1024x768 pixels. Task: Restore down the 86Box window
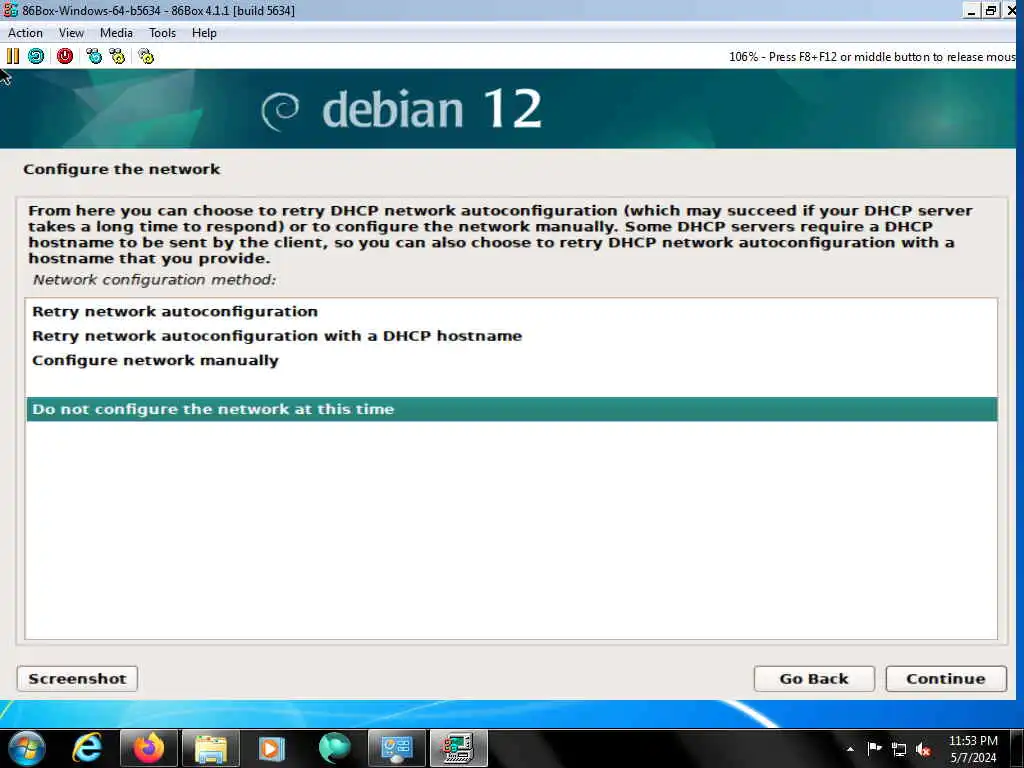pos(991,10)
